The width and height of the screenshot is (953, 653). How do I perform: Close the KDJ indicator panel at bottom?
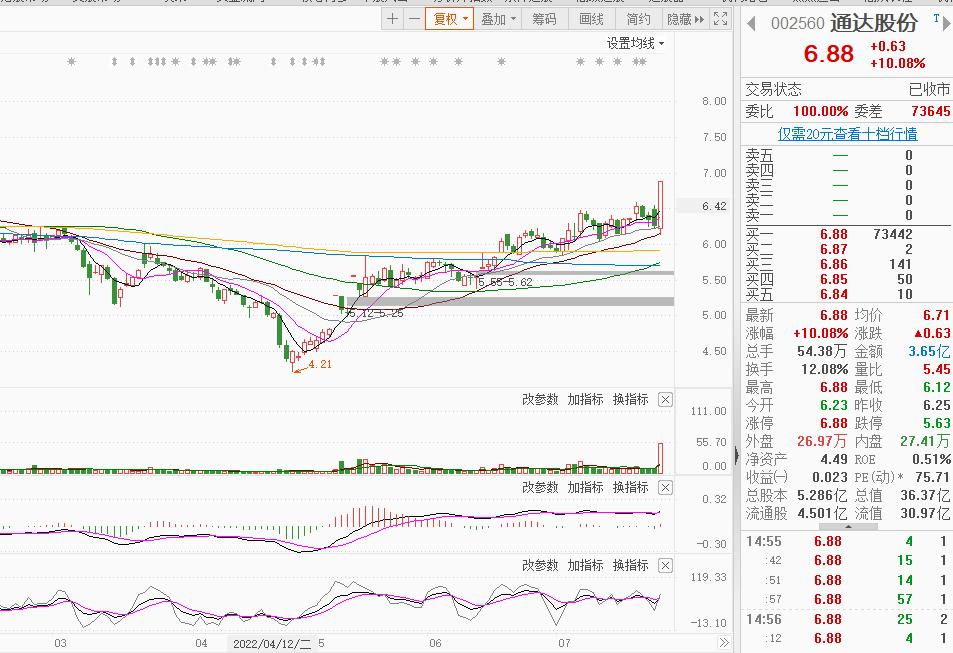(x=666, y=566)
